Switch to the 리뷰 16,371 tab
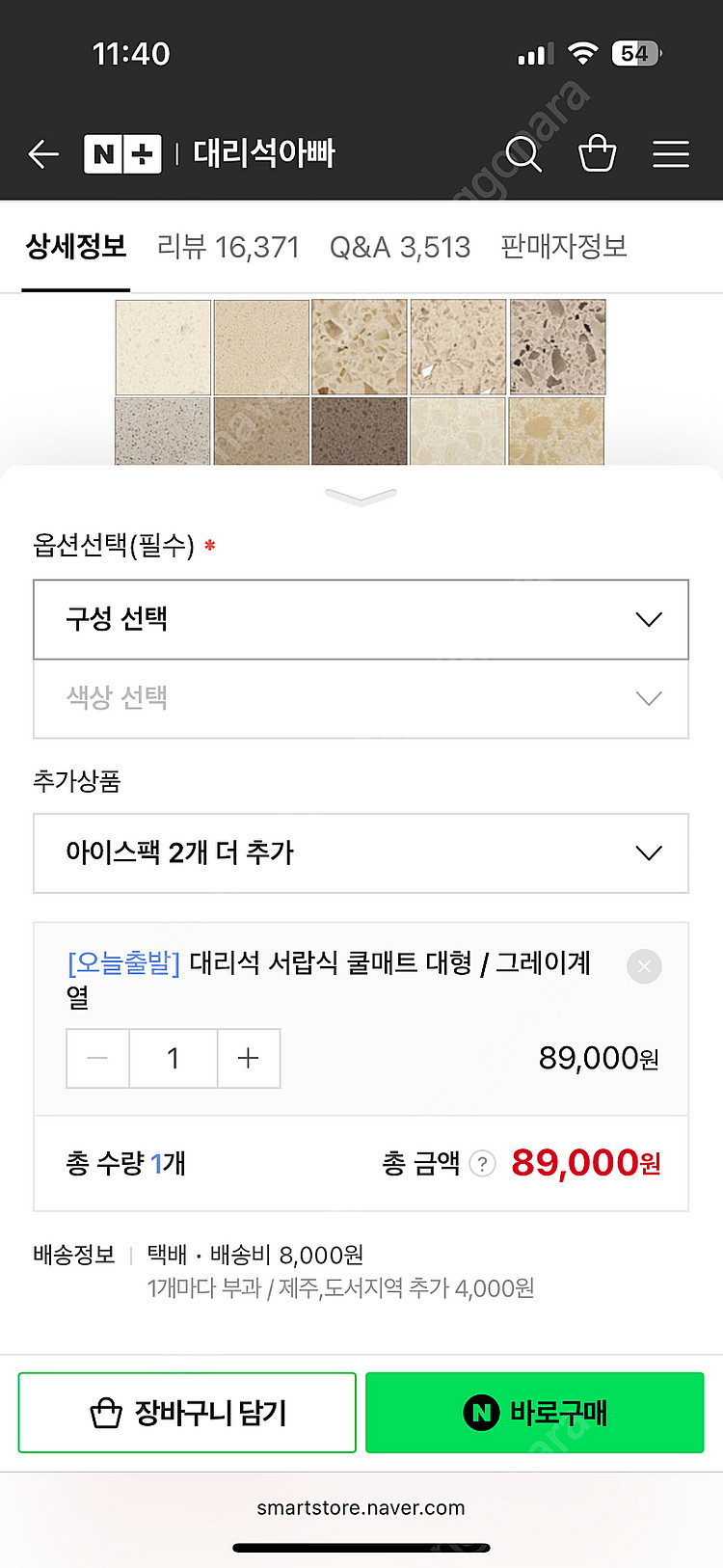Viewport: 723px width, 1568px height. pyautogui.click(x=228, y=248)
